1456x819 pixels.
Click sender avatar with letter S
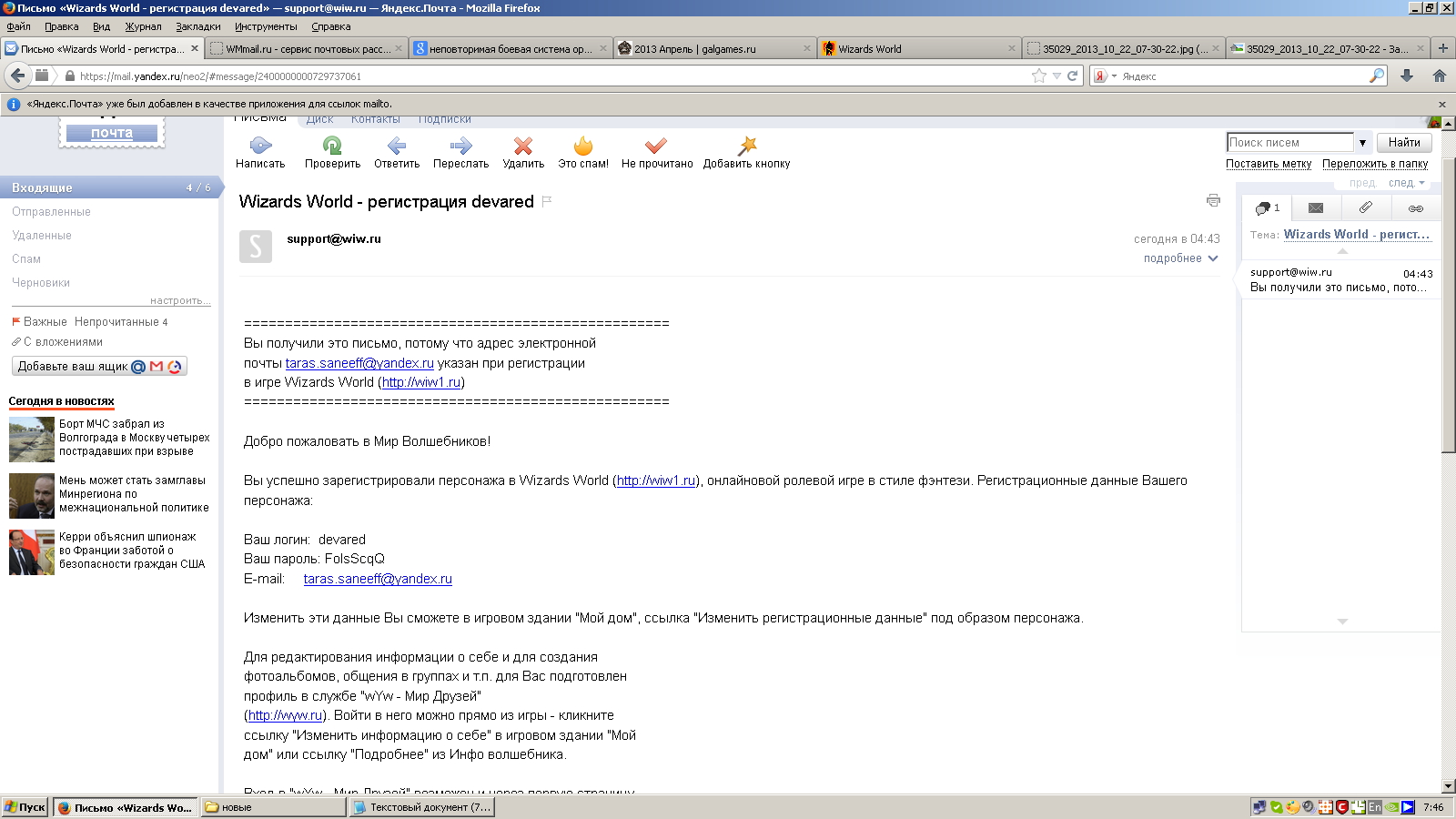(x=256, y=247)
